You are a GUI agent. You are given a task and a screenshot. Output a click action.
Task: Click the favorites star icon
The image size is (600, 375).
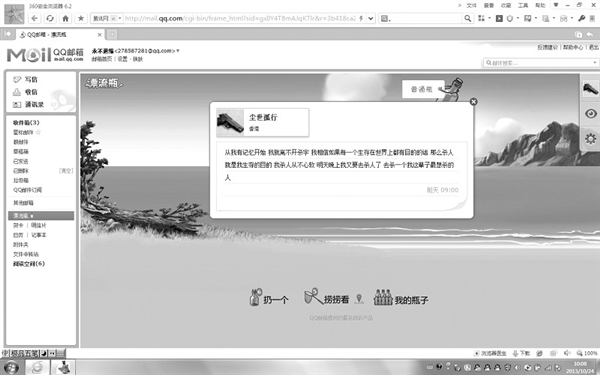(81, 18)
